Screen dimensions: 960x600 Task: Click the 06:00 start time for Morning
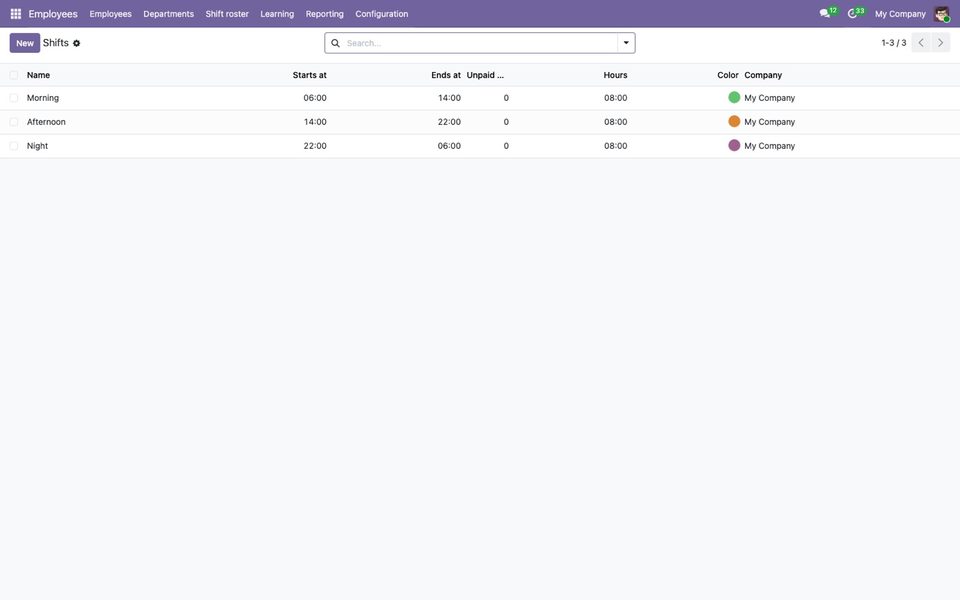pyautogui.click(x=315, y=98)
